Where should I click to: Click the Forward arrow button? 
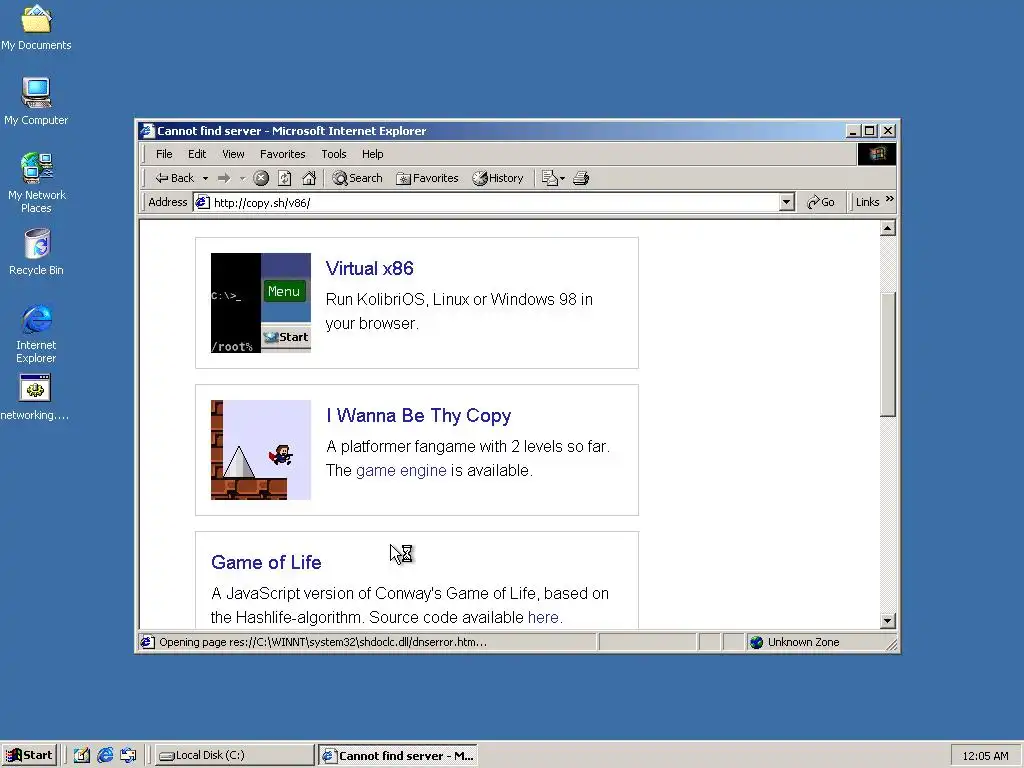(x=224, y=178)
